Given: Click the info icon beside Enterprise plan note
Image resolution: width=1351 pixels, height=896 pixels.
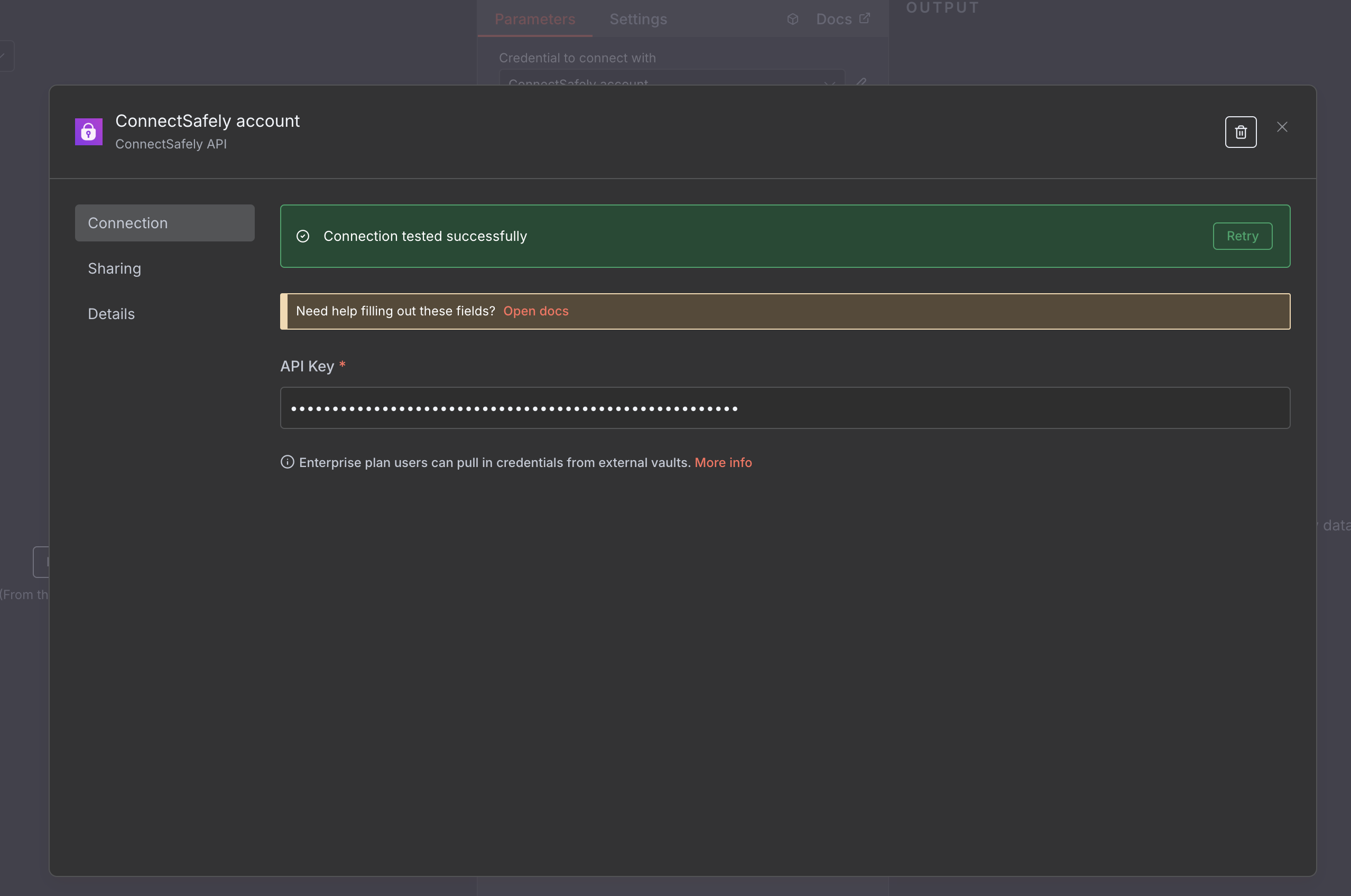Looking at the screenshot, I should pyautogui.click(x=287, y=462).
